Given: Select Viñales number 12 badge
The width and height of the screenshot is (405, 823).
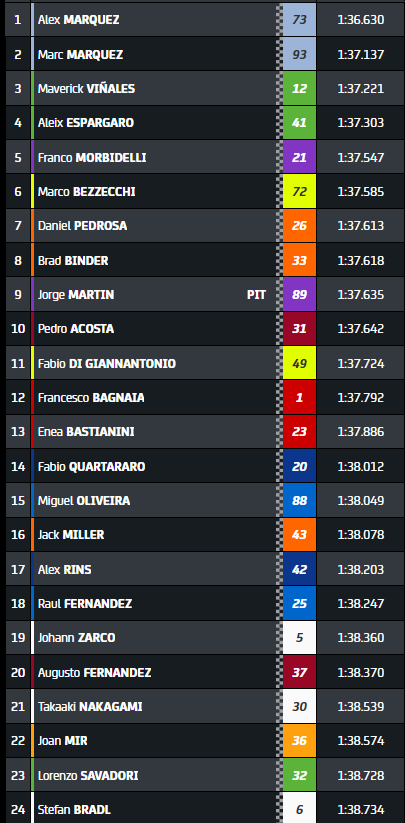Looking at the screenshot, I should pyautogui.click(x=299, y=88).
